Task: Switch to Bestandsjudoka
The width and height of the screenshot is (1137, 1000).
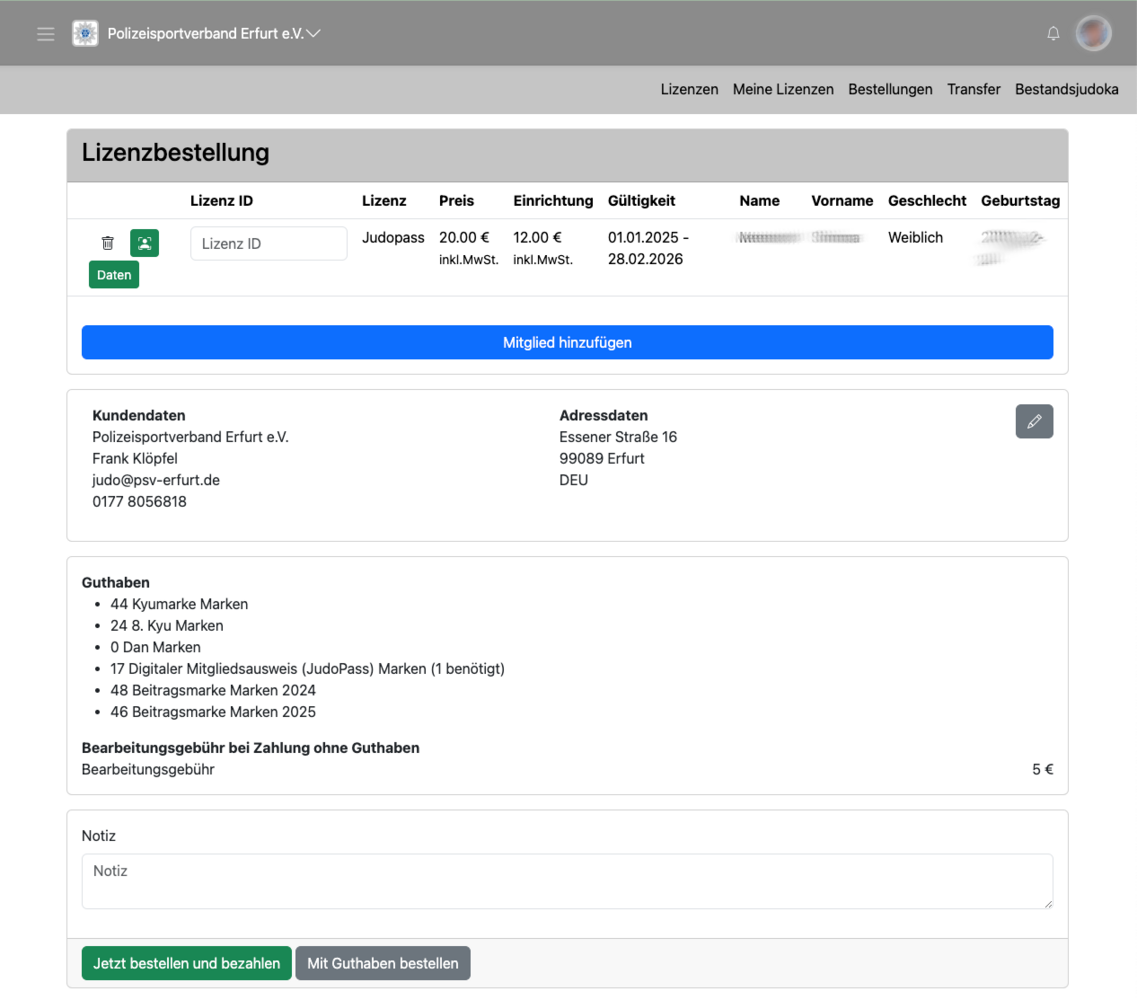Action: [1066, 89]
